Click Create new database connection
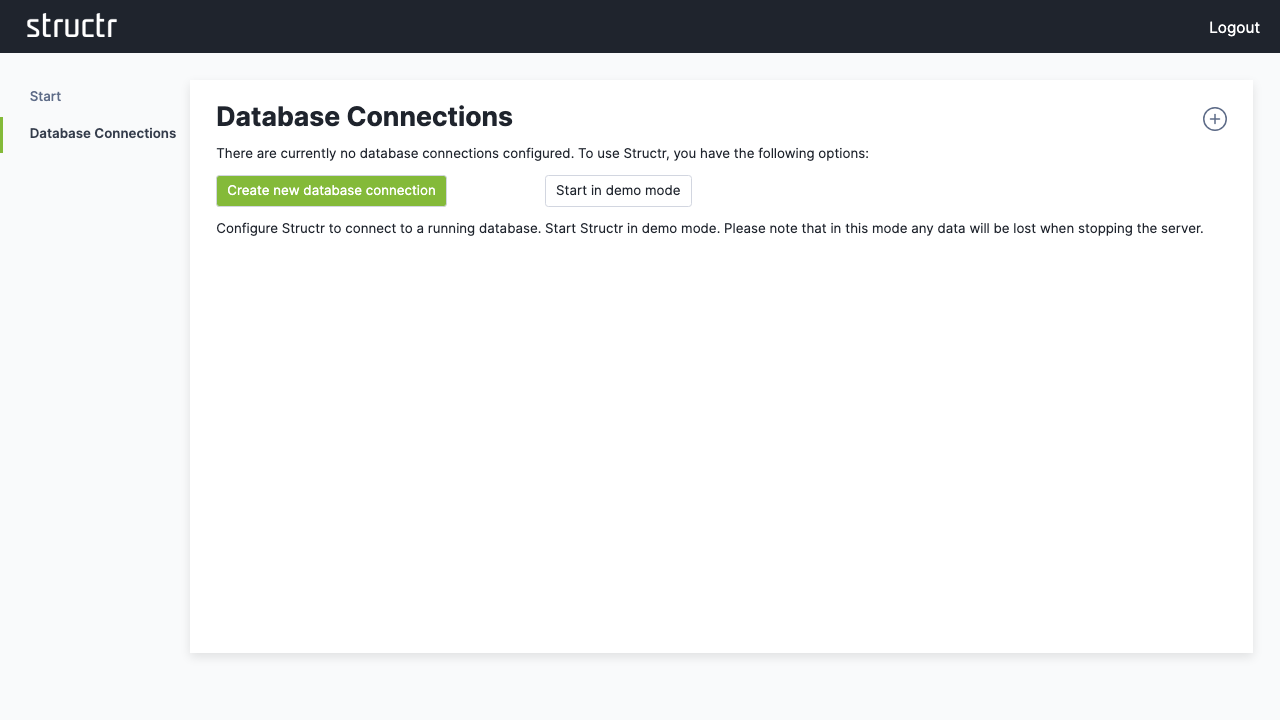This screenshot has height=720, width=1280. (331, 190)
